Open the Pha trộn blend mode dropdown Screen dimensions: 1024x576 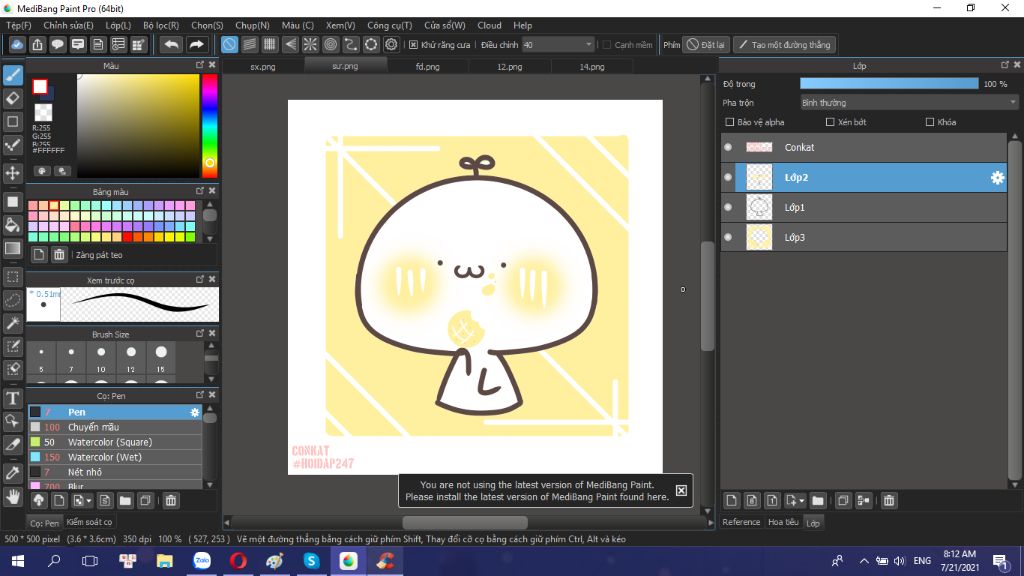point(908,102)
